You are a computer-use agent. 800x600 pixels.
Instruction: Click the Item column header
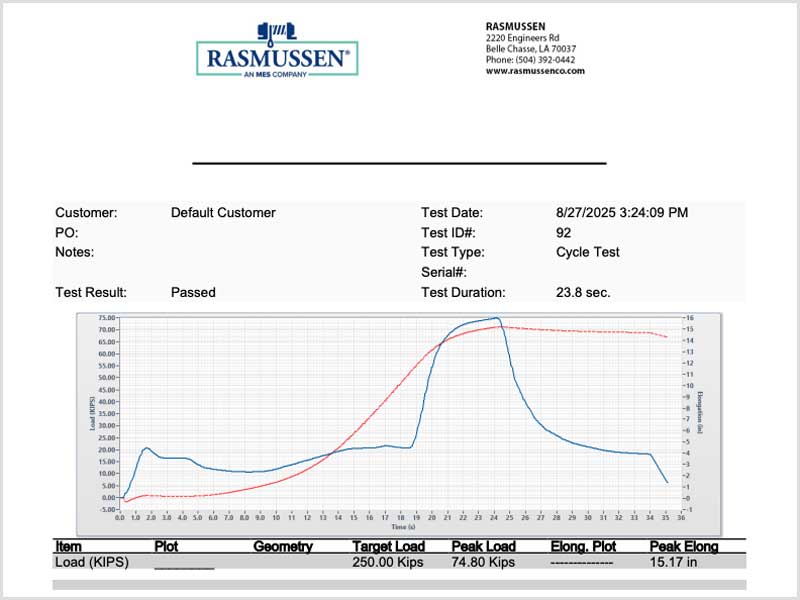pos(68,546)
